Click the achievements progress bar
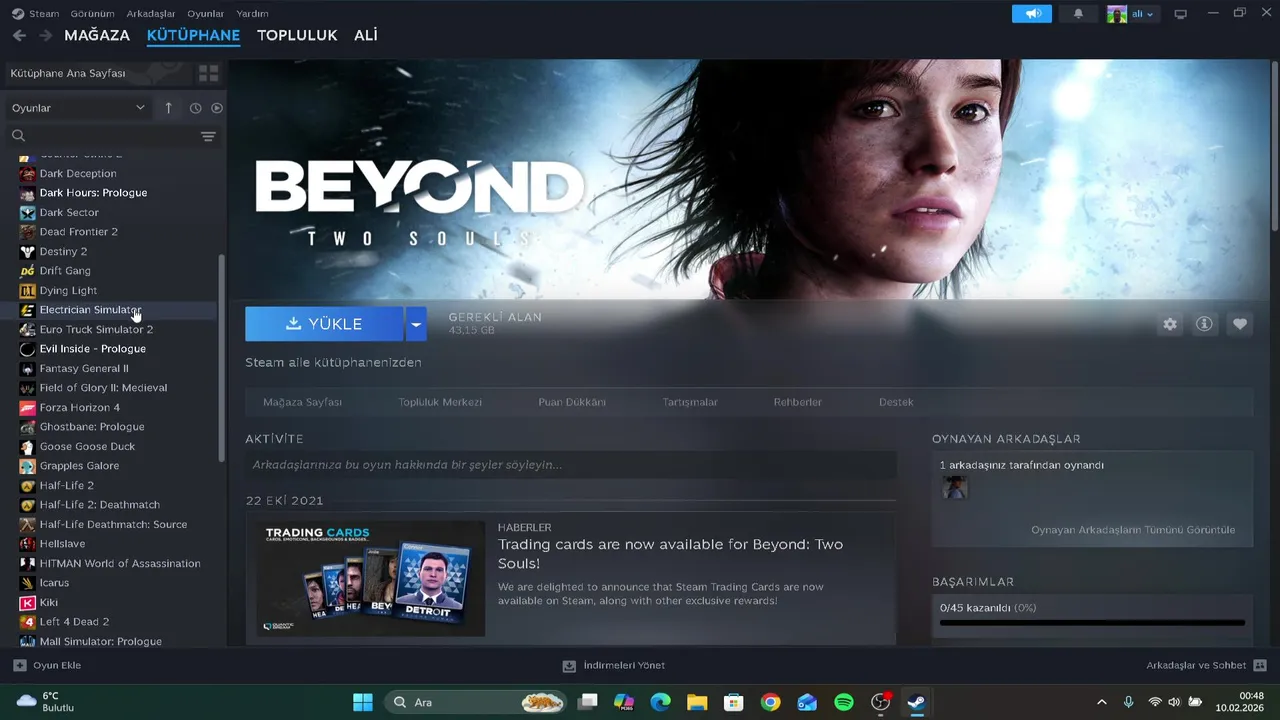 click(x=1092, y=623)
